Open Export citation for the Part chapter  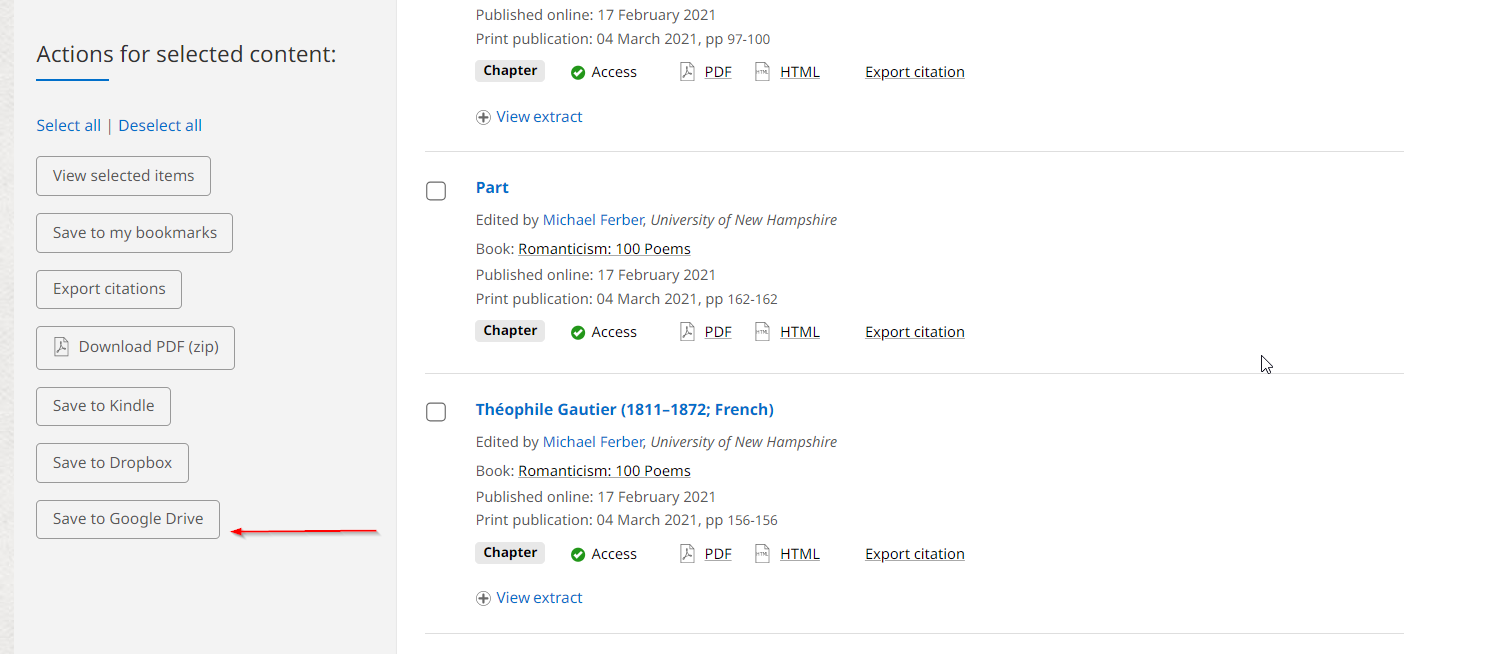(x=914, y=332)
